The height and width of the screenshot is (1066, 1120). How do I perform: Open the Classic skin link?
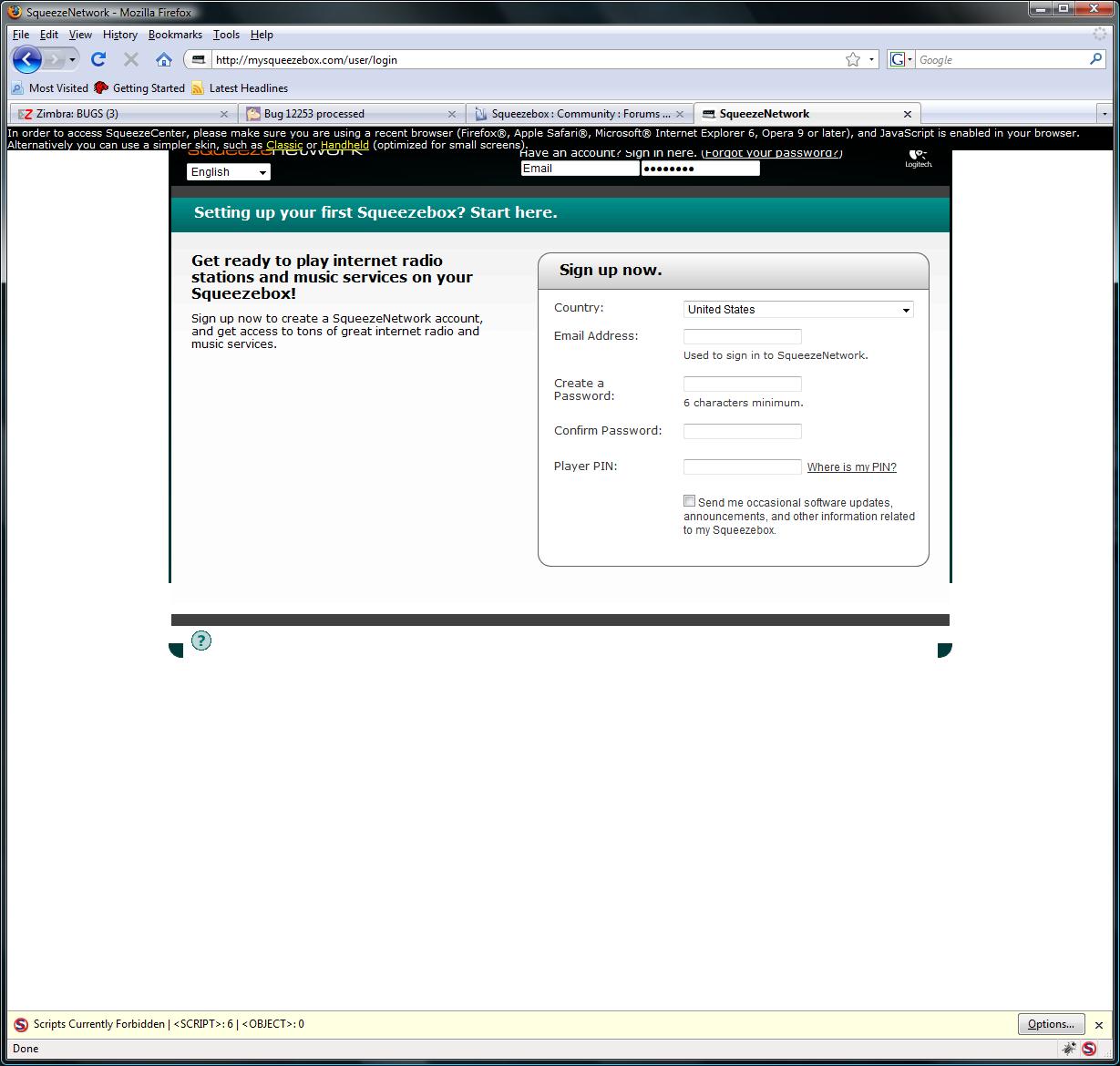point(284,145)
